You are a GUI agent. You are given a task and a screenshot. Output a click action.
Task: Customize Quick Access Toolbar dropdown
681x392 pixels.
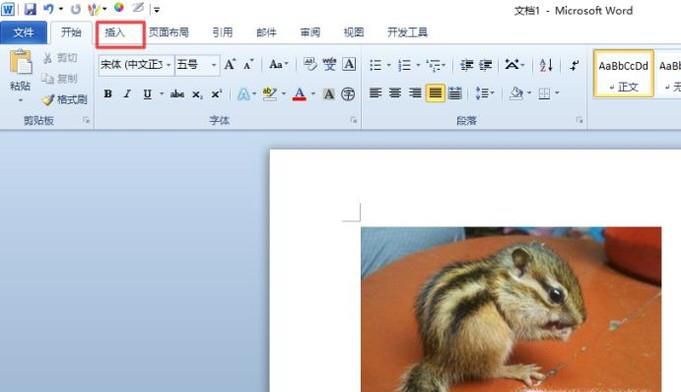tap(156, 9)
